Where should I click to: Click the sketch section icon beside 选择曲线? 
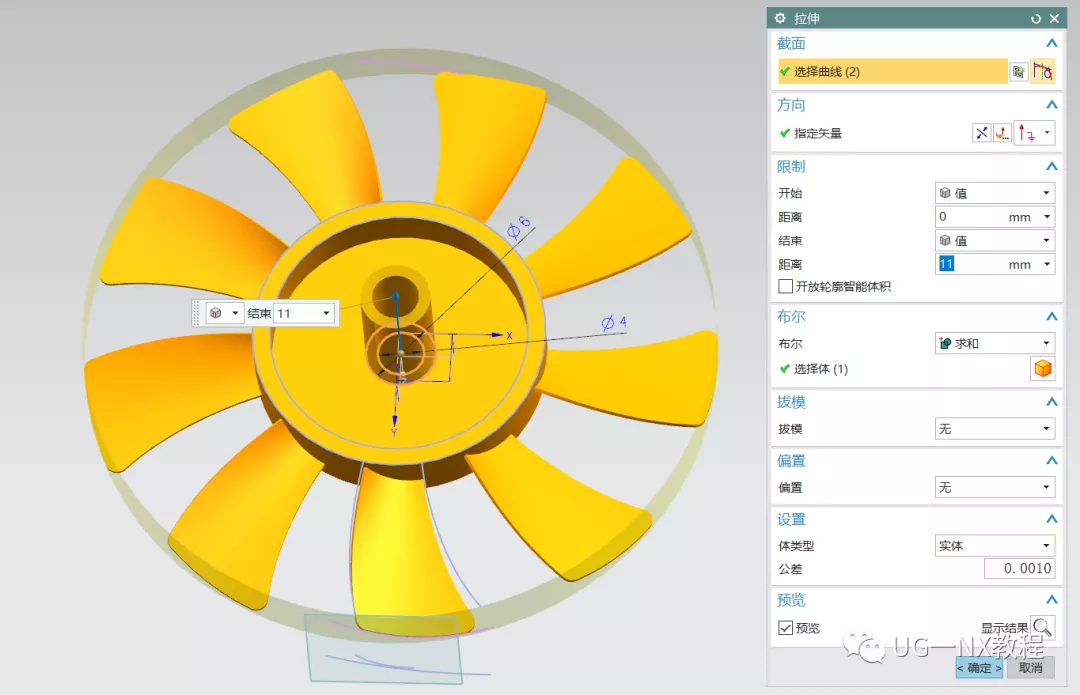1018,72
